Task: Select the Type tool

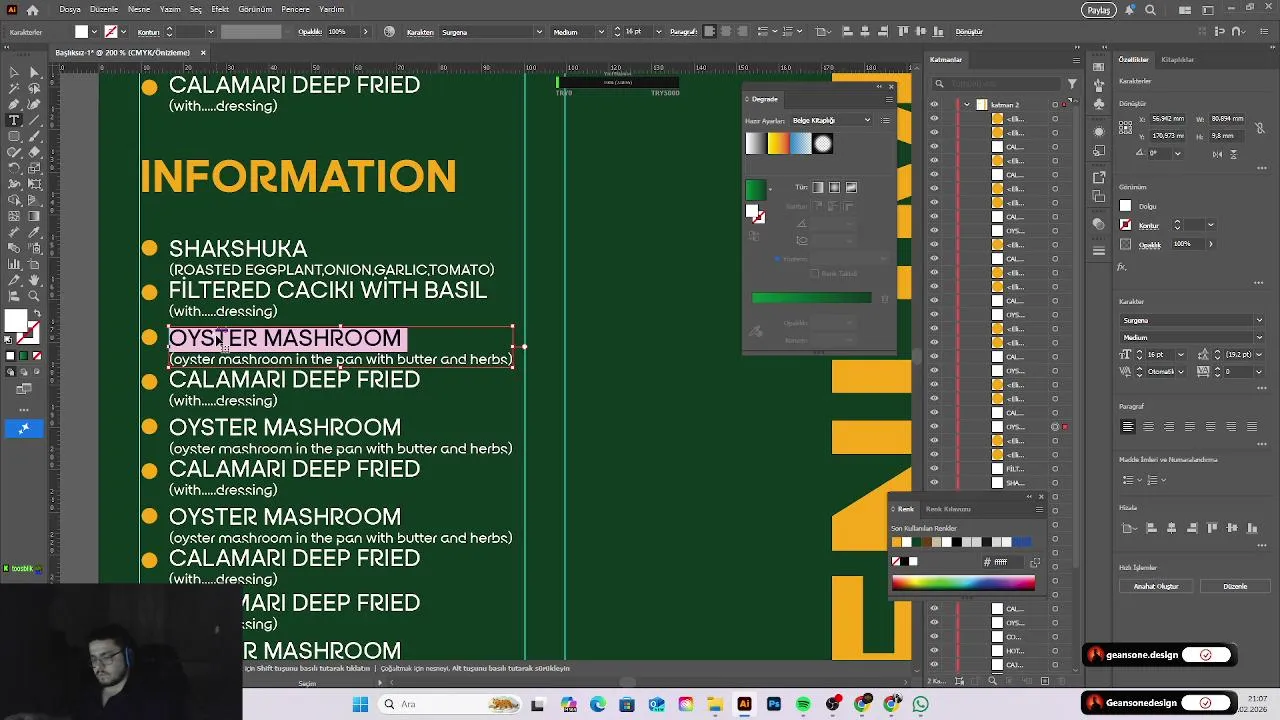Action: [14, 120]
